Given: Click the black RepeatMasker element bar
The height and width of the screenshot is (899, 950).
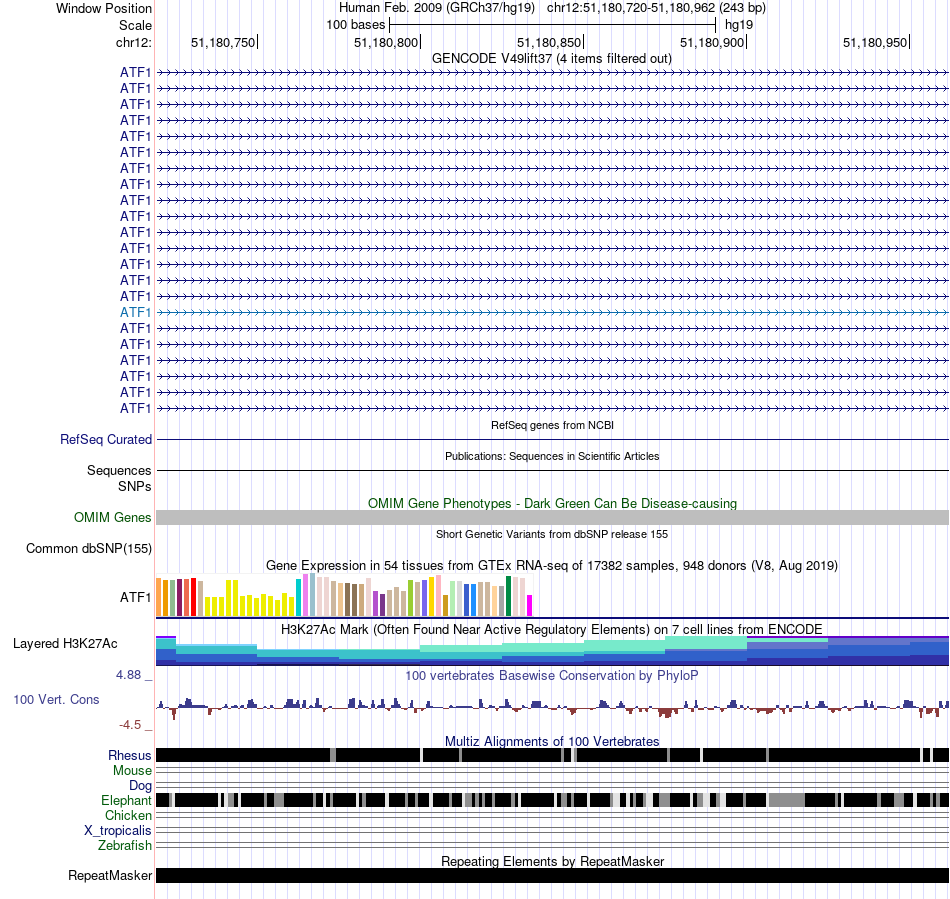Looking at the screenshot, I should 552,875.
